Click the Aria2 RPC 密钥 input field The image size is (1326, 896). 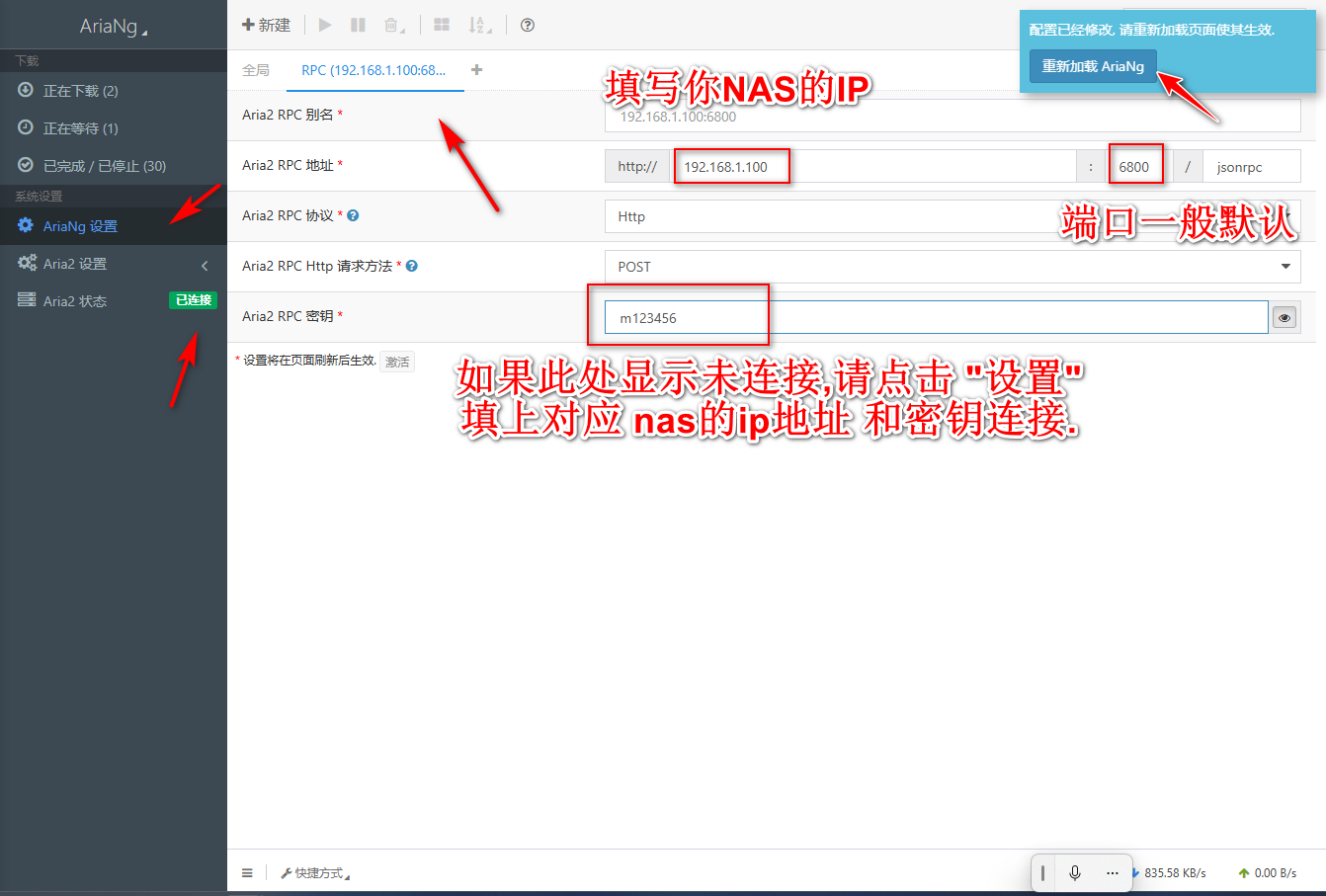935,318
